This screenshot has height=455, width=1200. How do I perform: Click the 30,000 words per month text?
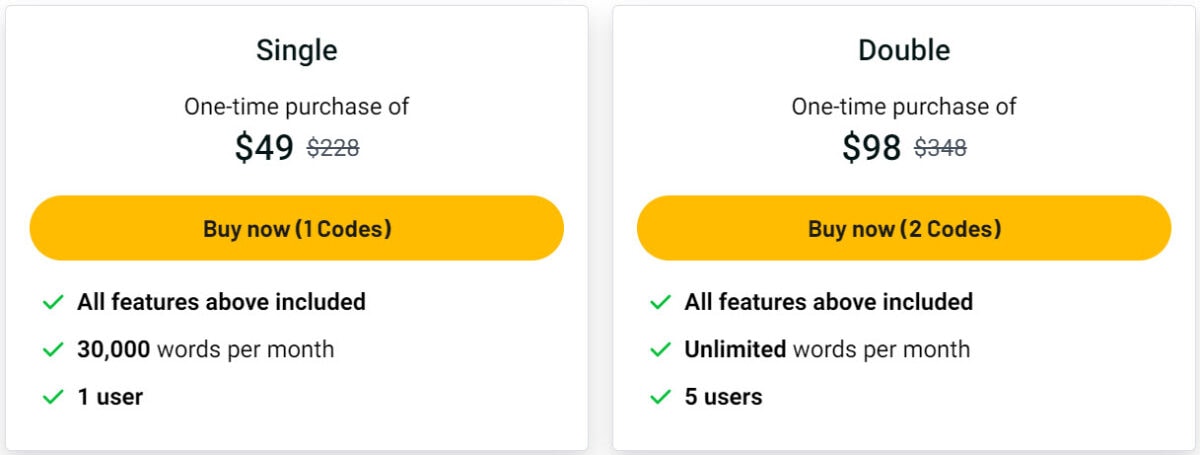205,349
